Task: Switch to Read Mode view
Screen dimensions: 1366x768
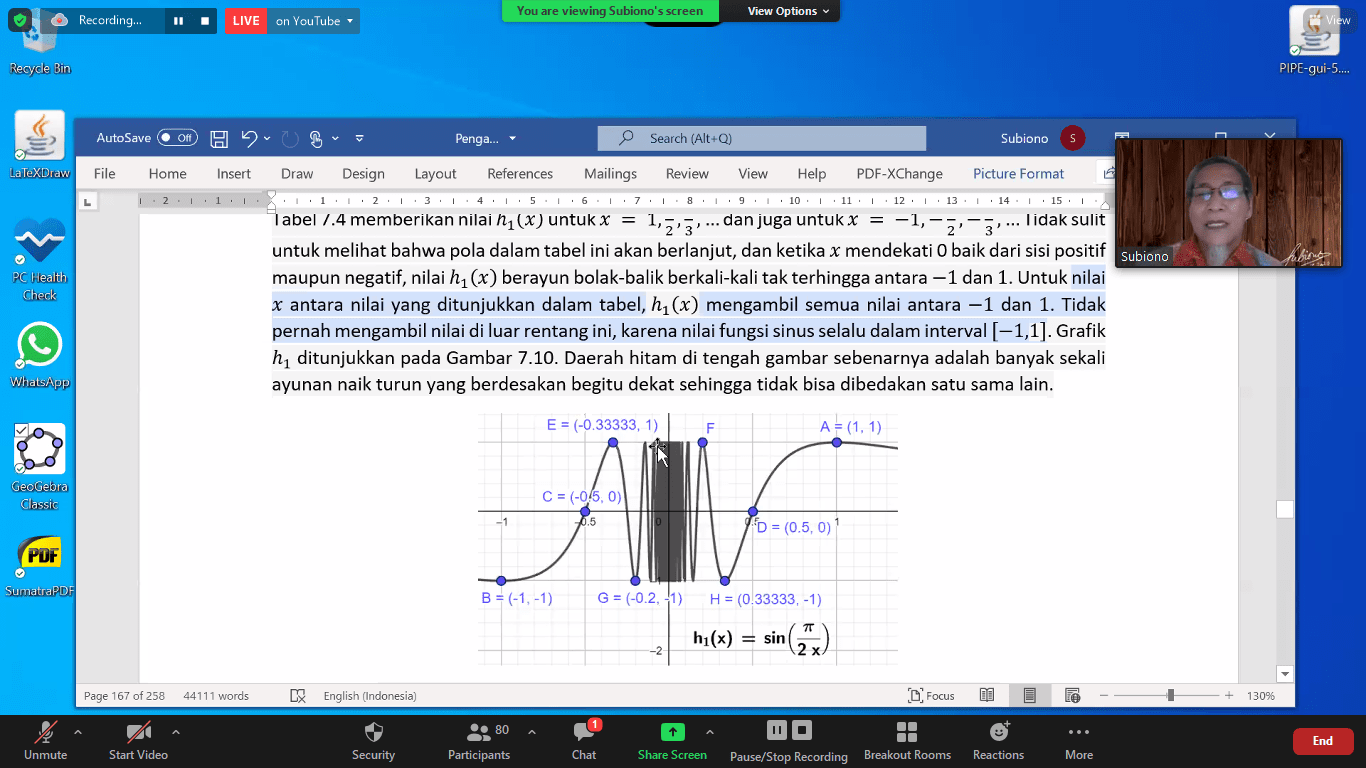Action: 987,696
